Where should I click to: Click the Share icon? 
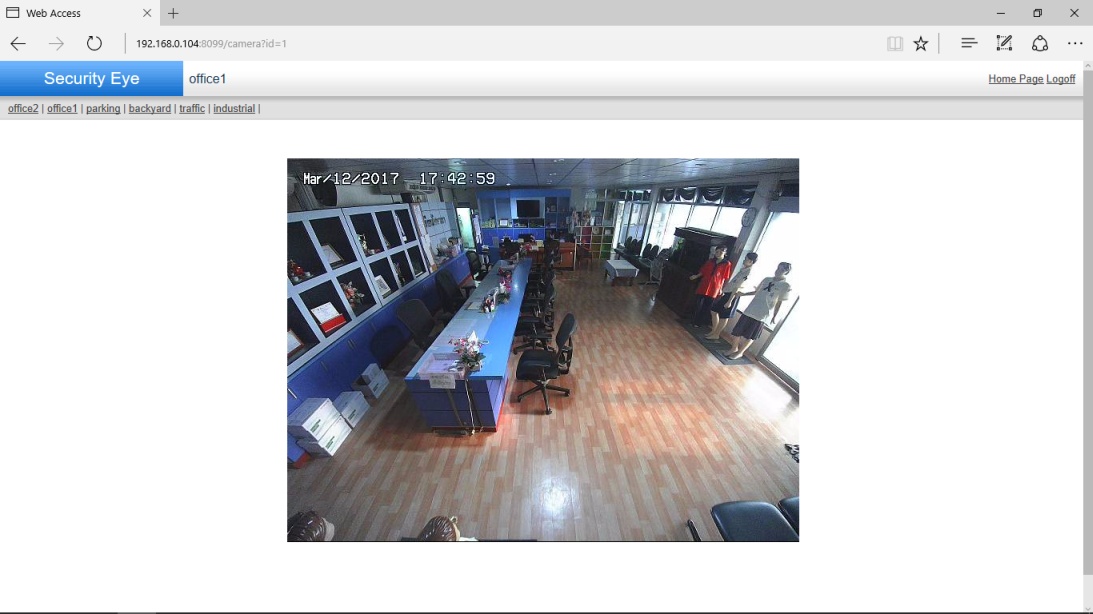tap(1040, 43)
